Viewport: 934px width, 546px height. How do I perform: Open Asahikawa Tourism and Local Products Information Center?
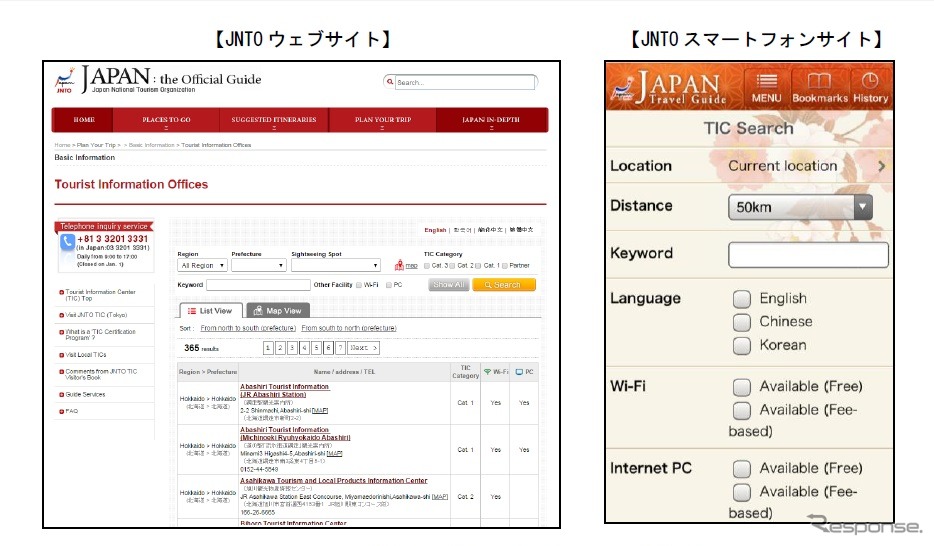tap(334, 481)
